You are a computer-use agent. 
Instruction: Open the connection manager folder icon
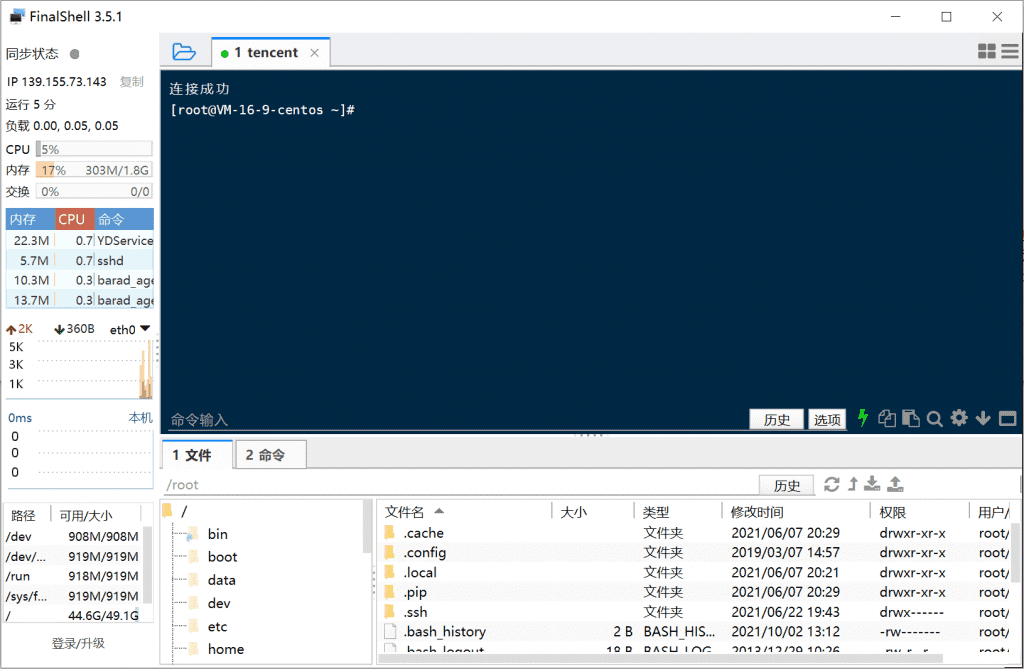click(183, 52)
